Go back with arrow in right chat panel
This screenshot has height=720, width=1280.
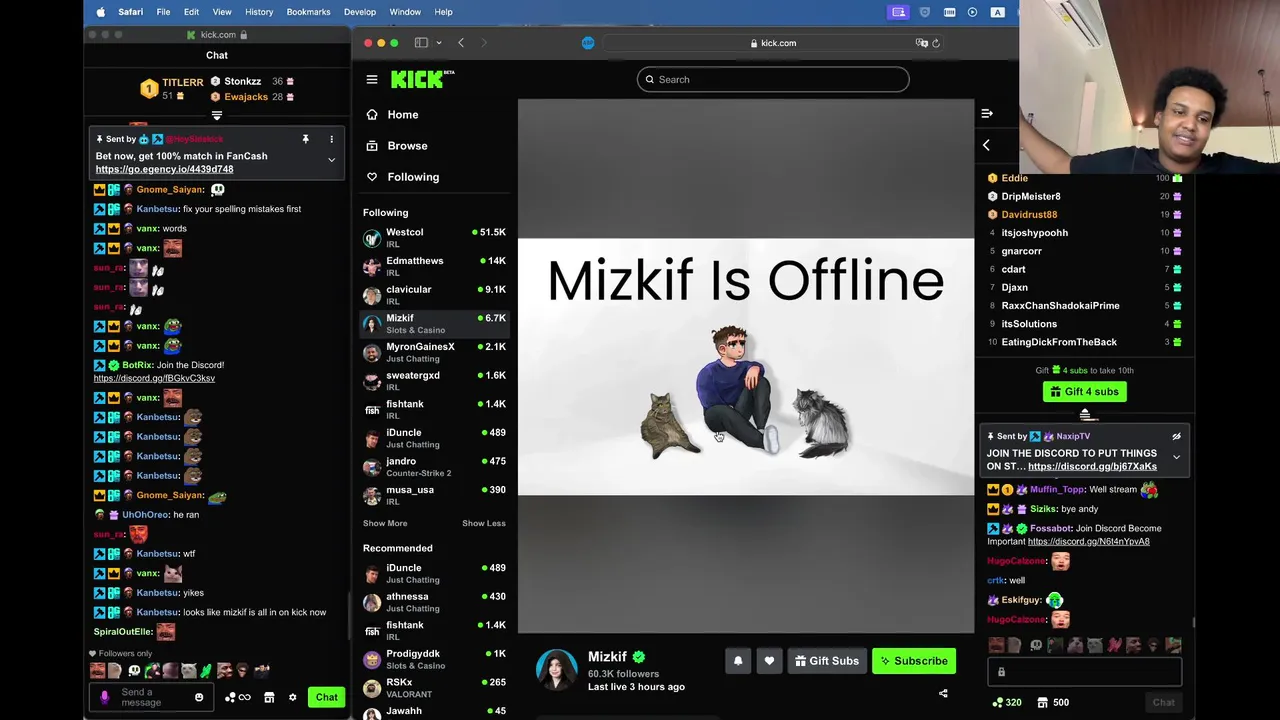[986, 146]
